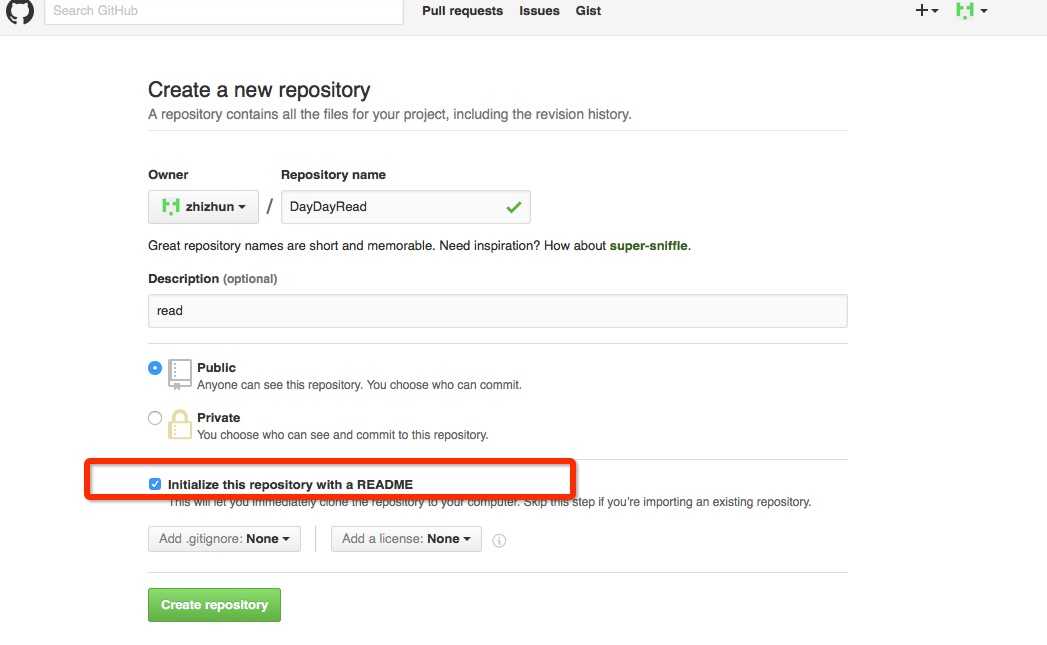The image size is (1047, 645).
Task: Click into the Repository name field
Action: pos(406,207)
